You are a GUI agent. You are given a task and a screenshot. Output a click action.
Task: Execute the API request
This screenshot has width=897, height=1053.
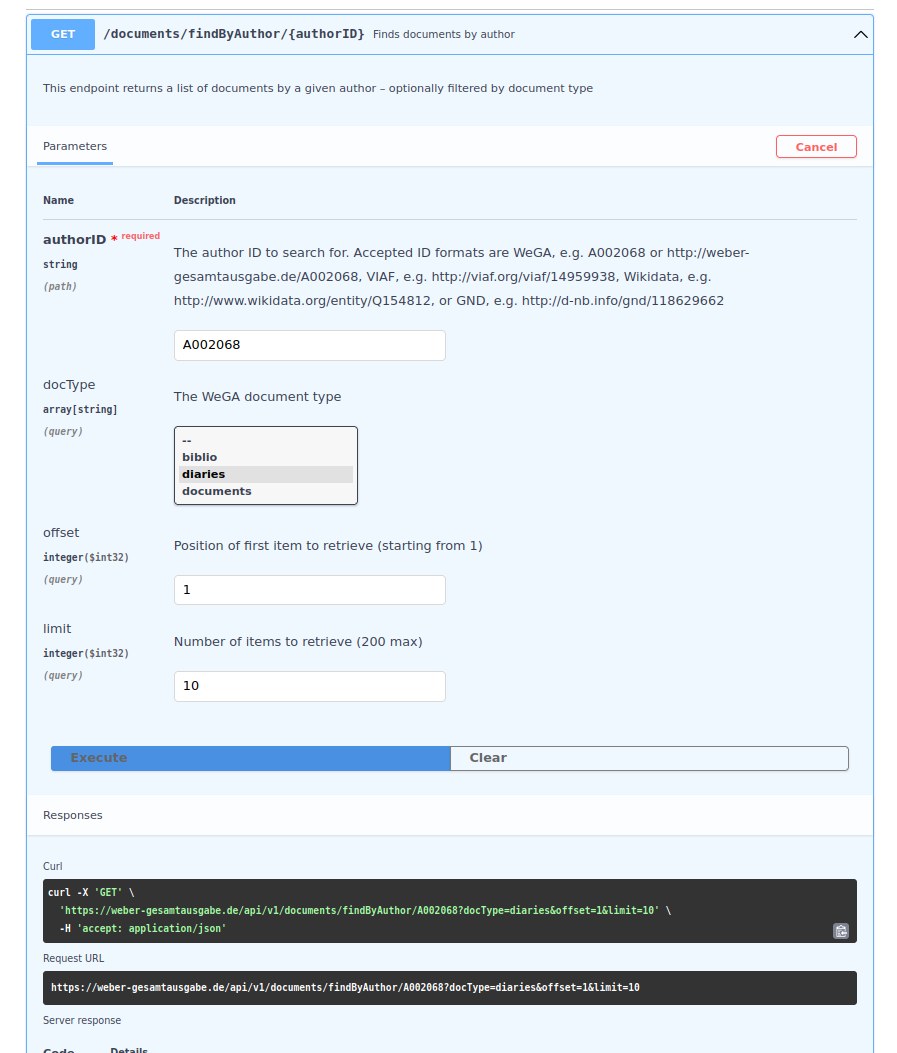coord(250,758)
